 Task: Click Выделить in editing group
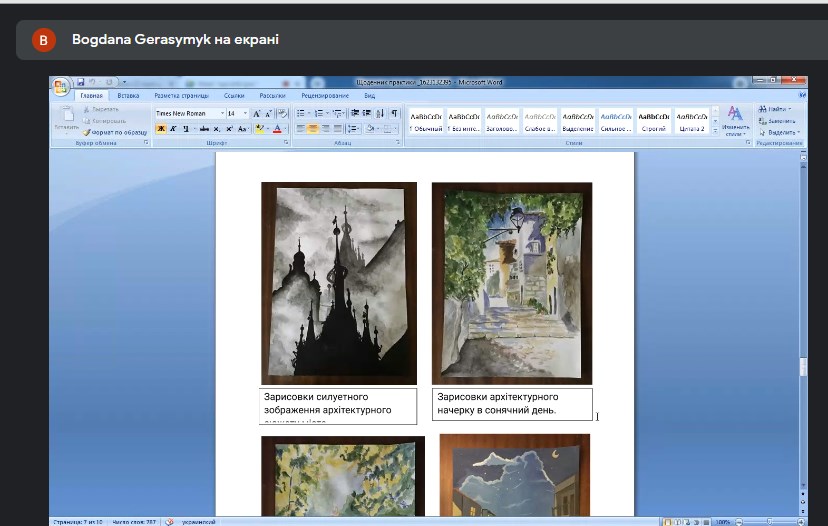[779, 133]
